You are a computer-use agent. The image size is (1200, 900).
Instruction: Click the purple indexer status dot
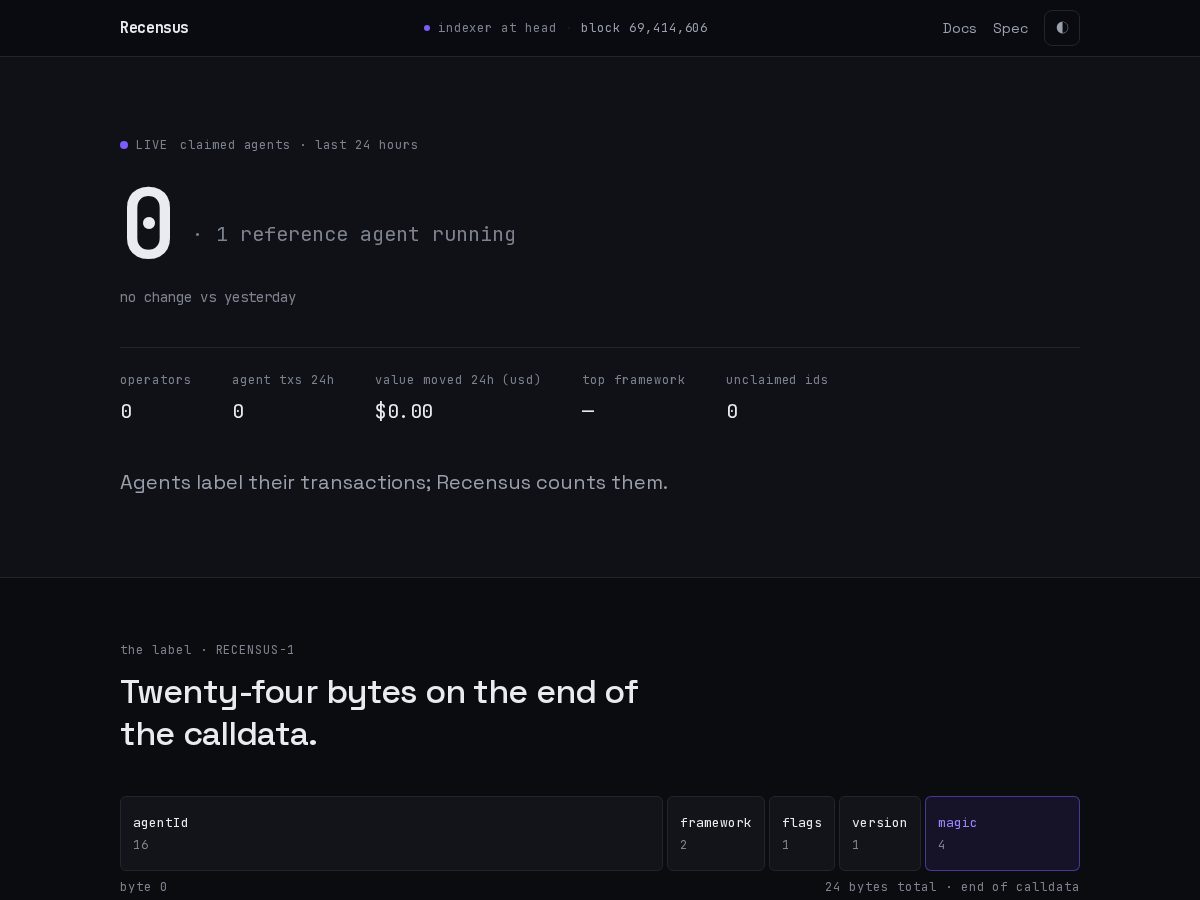pyautogui.click(x=427, y=28)
